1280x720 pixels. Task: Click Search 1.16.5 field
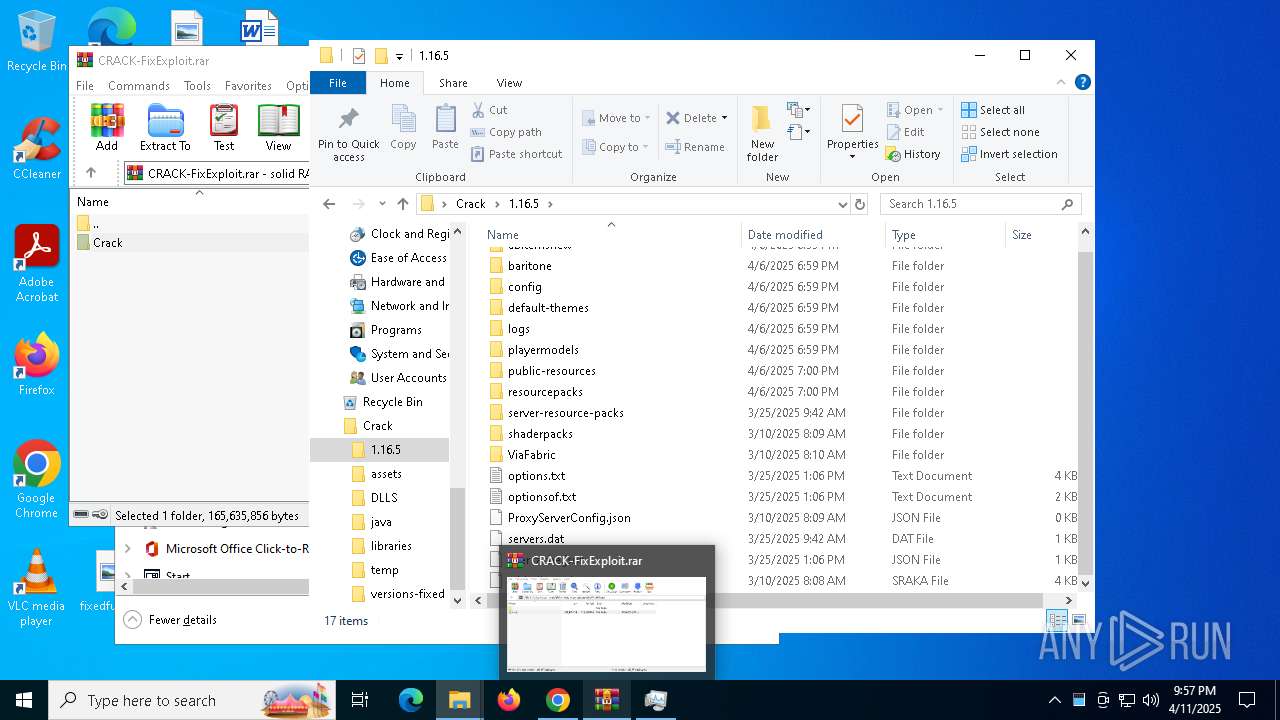[980, 204]
